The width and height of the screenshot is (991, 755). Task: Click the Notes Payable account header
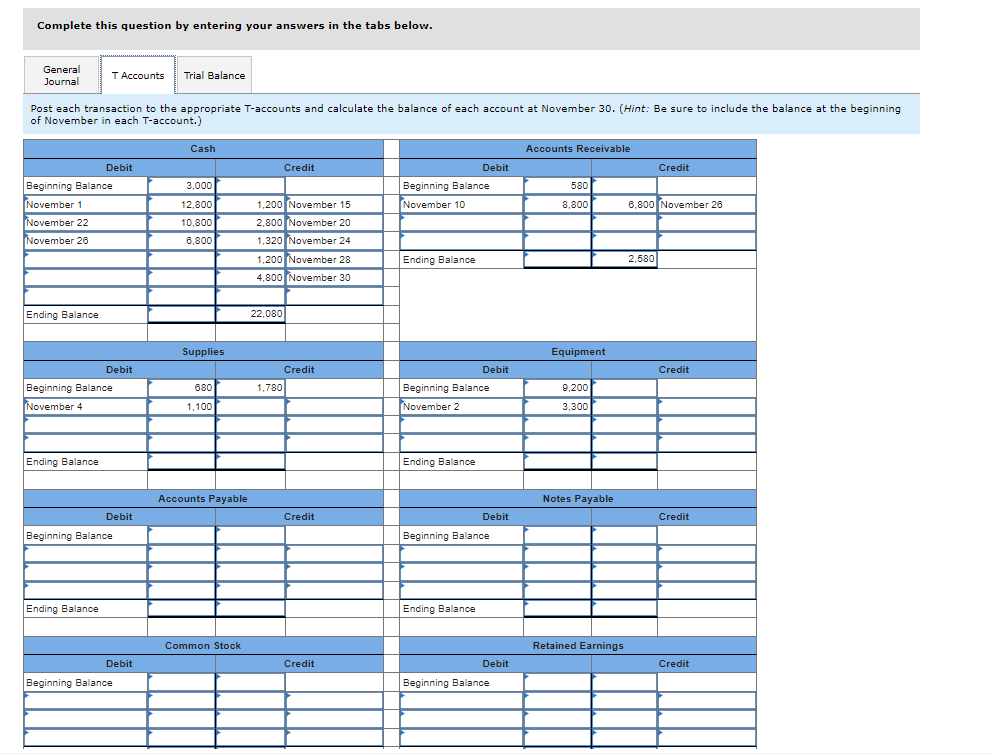[578, 499]
